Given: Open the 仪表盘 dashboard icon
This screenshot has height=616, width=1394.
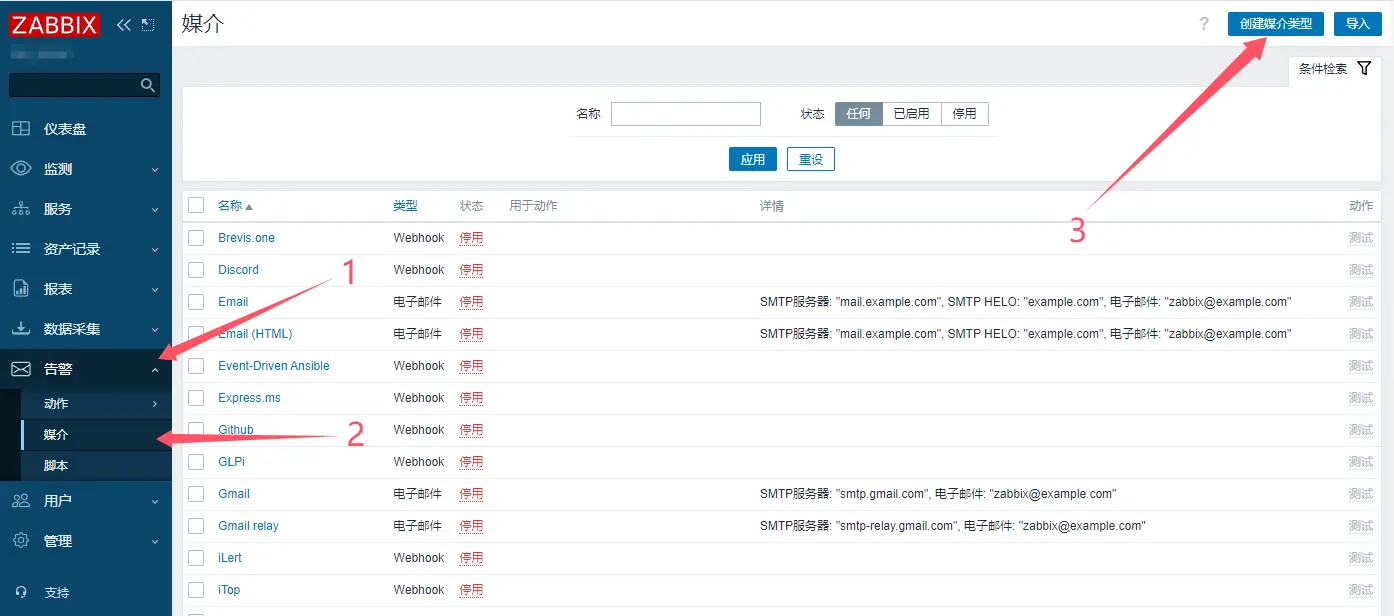Looking at the screenshot, I should click(x=21, y=129).
